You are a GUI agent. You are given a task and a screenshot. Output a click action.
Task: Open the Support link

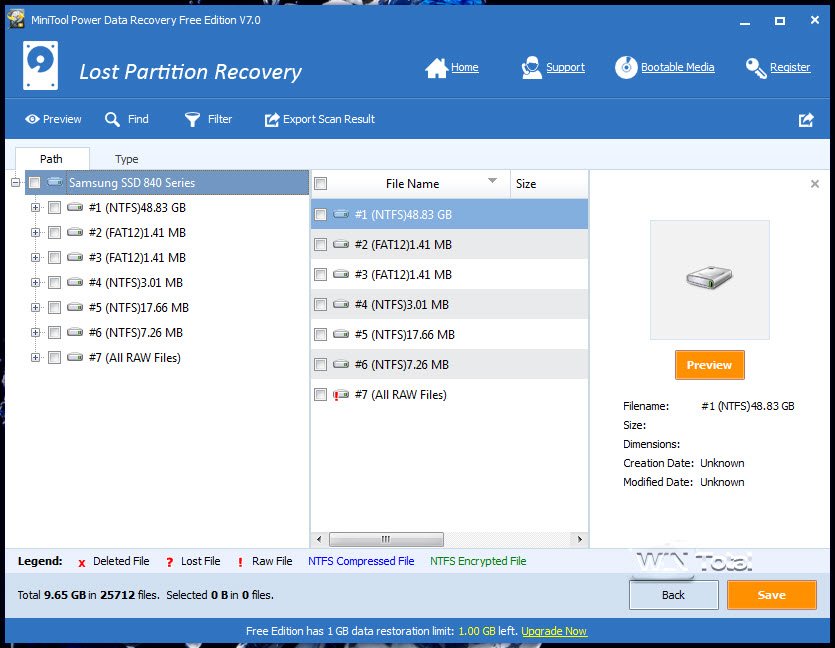click(x=565, y=67)
